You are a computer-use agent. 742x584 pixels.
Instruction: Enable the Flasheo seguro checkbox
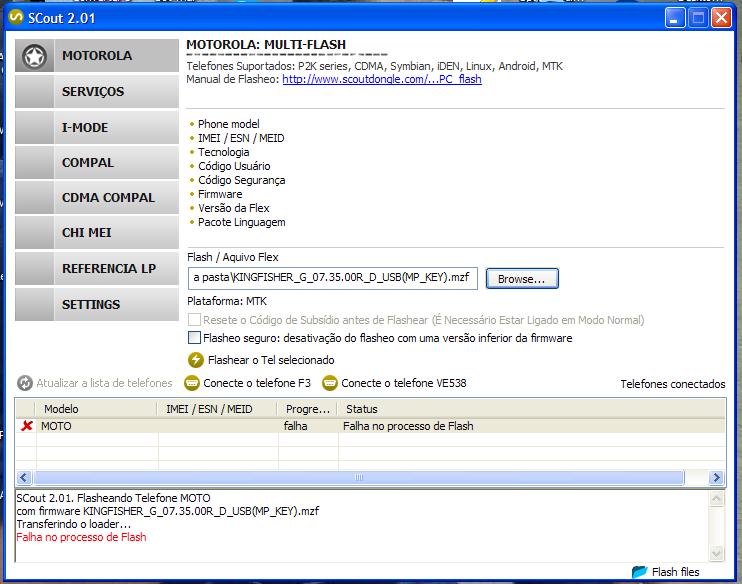click(x=194, y=337)
